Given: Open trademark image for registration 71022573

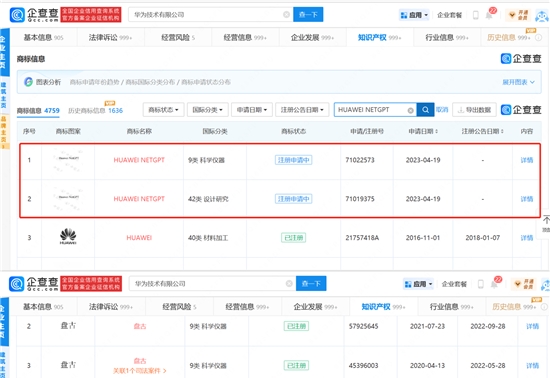Looking at the screenshot, I should [x=68, y=160].
